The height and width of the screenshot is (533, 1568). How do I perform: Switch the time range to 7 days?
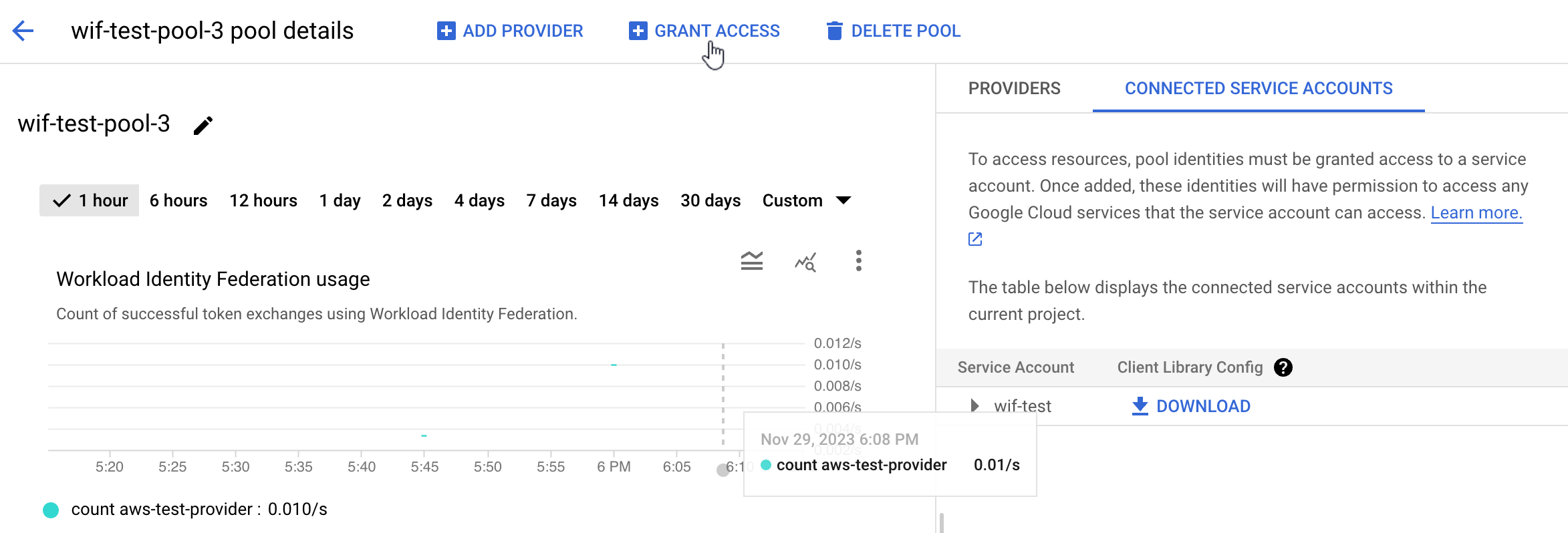coord(551,200)
